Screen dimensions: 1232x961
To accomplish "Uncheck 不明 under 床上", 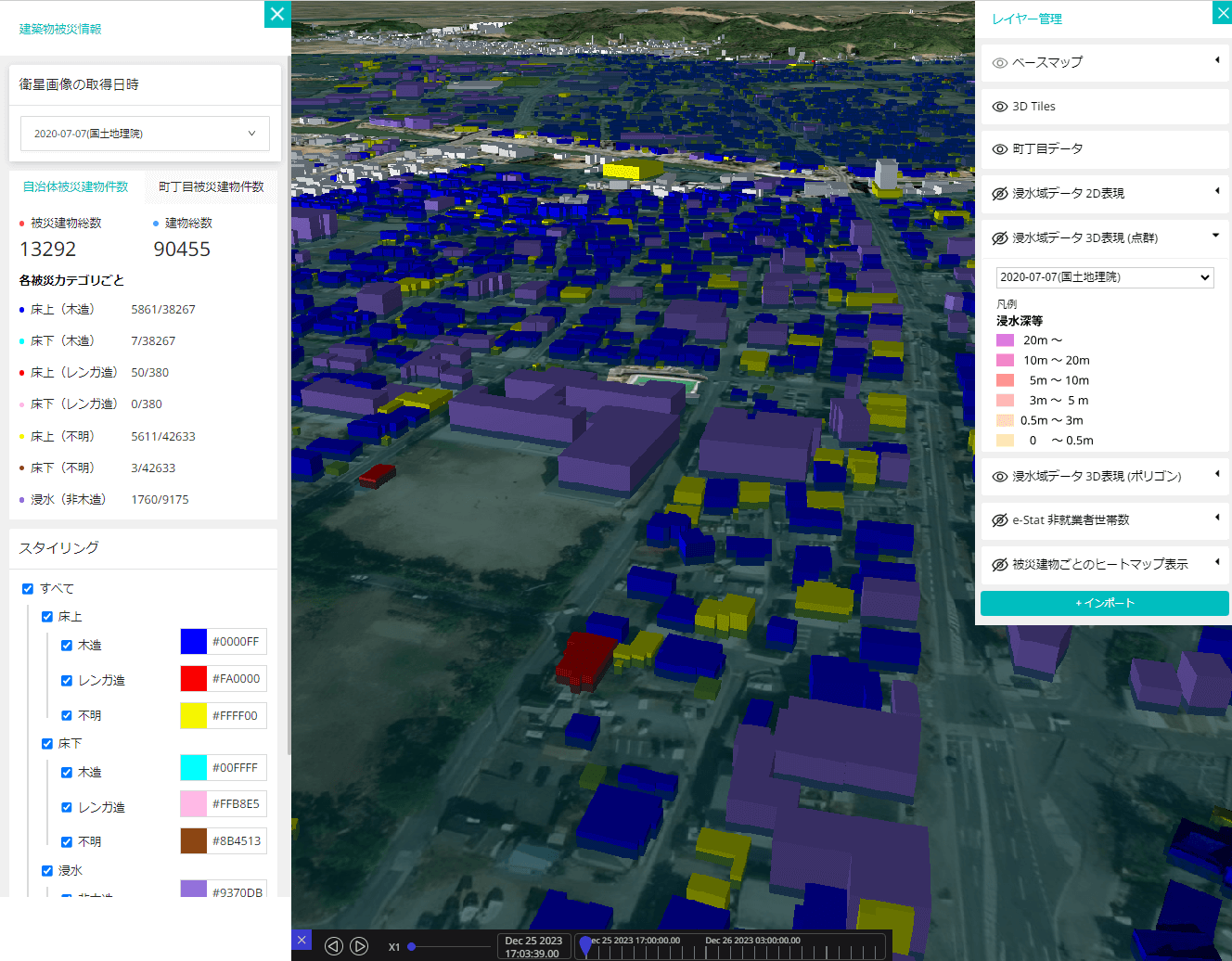I will click(x=67, y=716).
